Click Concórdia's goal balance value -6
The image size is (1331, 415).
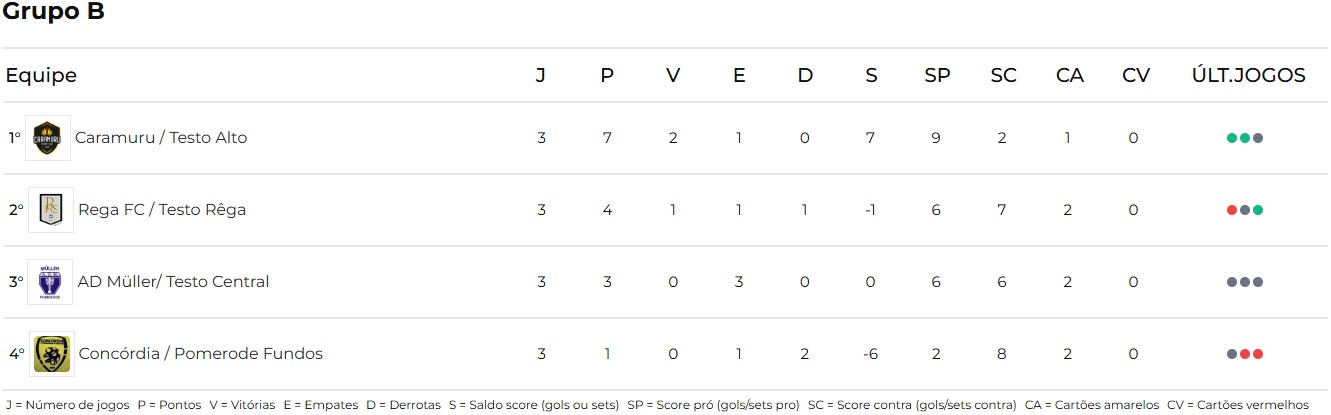click(870, 354)
